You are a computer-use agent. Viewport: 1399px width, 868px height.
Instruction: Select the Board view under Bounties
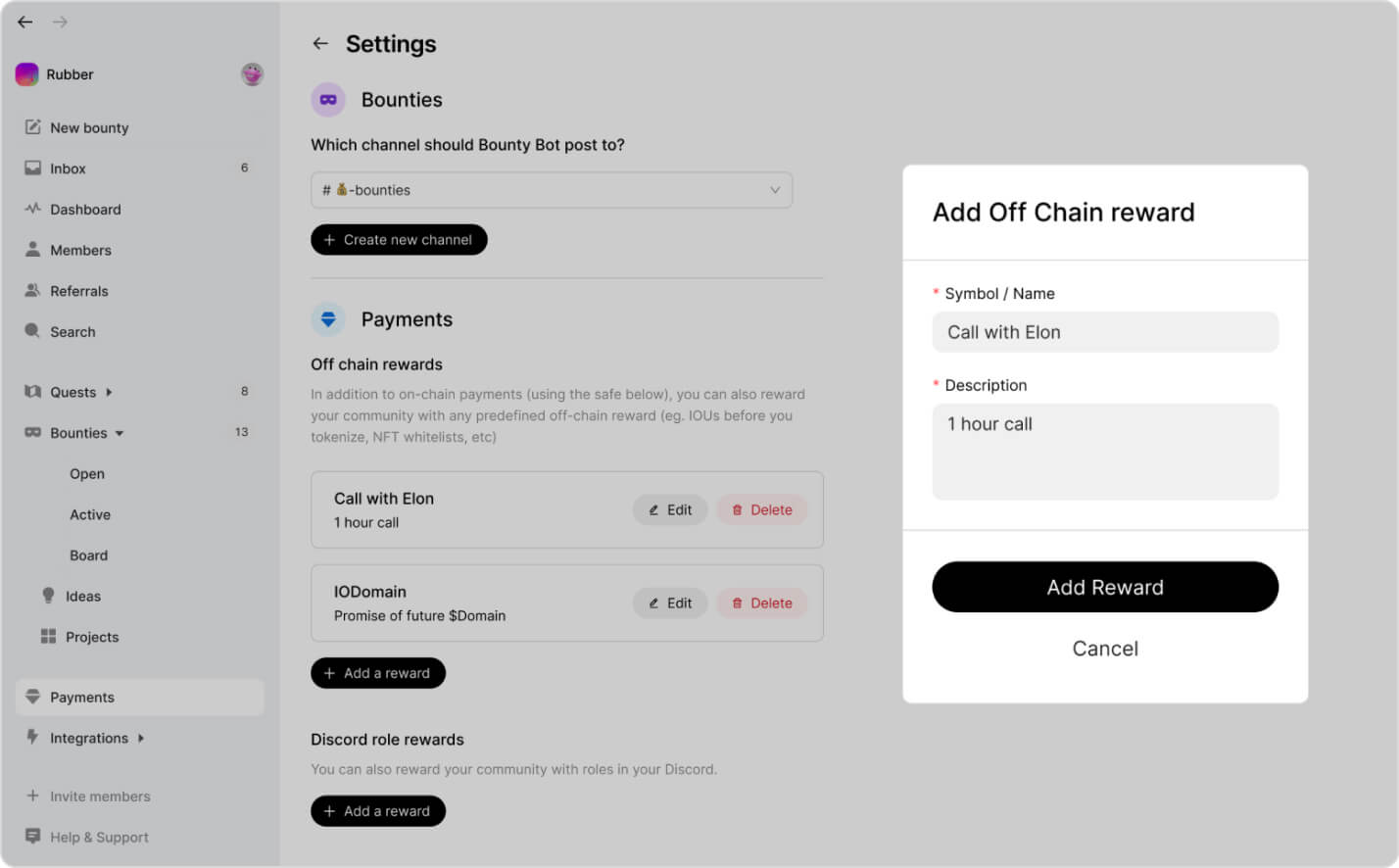88,555
